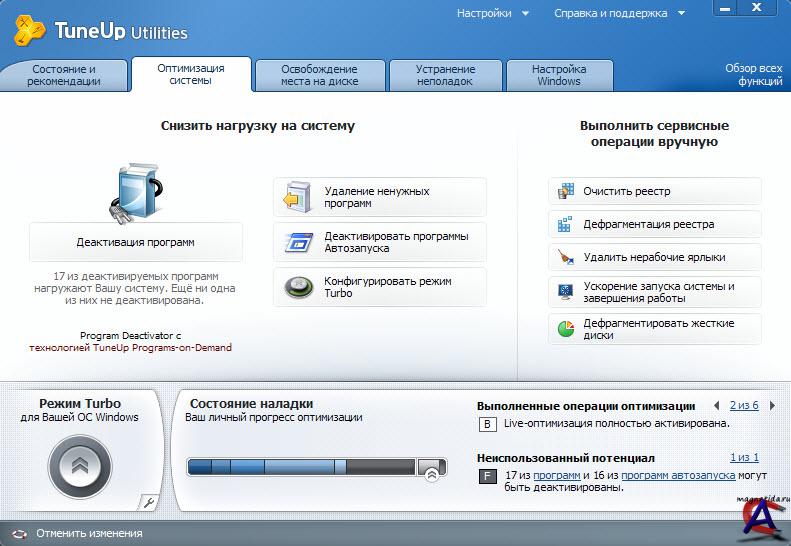Click the registry cleaner icon
Screen dimensions: 791x546
(566, 191)
